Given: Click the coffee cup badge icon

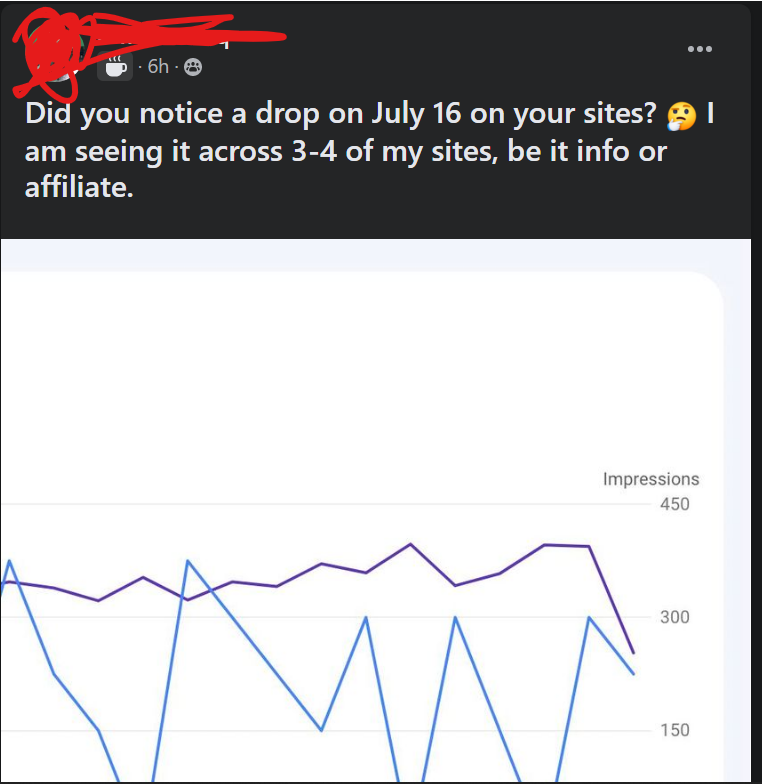Looking at the screenshot, I should 116,66.
